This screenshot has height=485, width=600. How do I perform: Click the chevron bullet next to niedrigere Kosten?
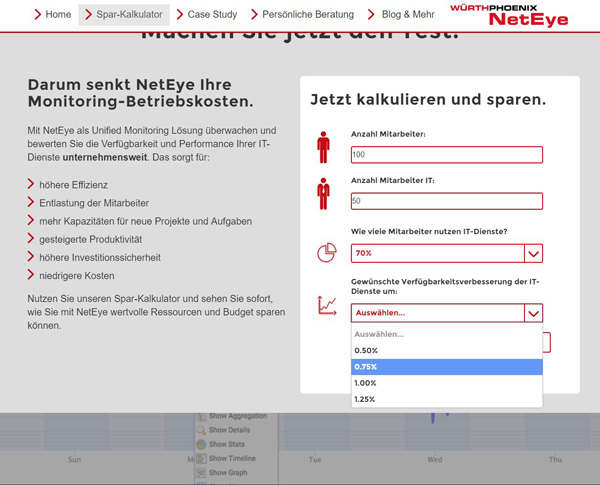point(31,274)
